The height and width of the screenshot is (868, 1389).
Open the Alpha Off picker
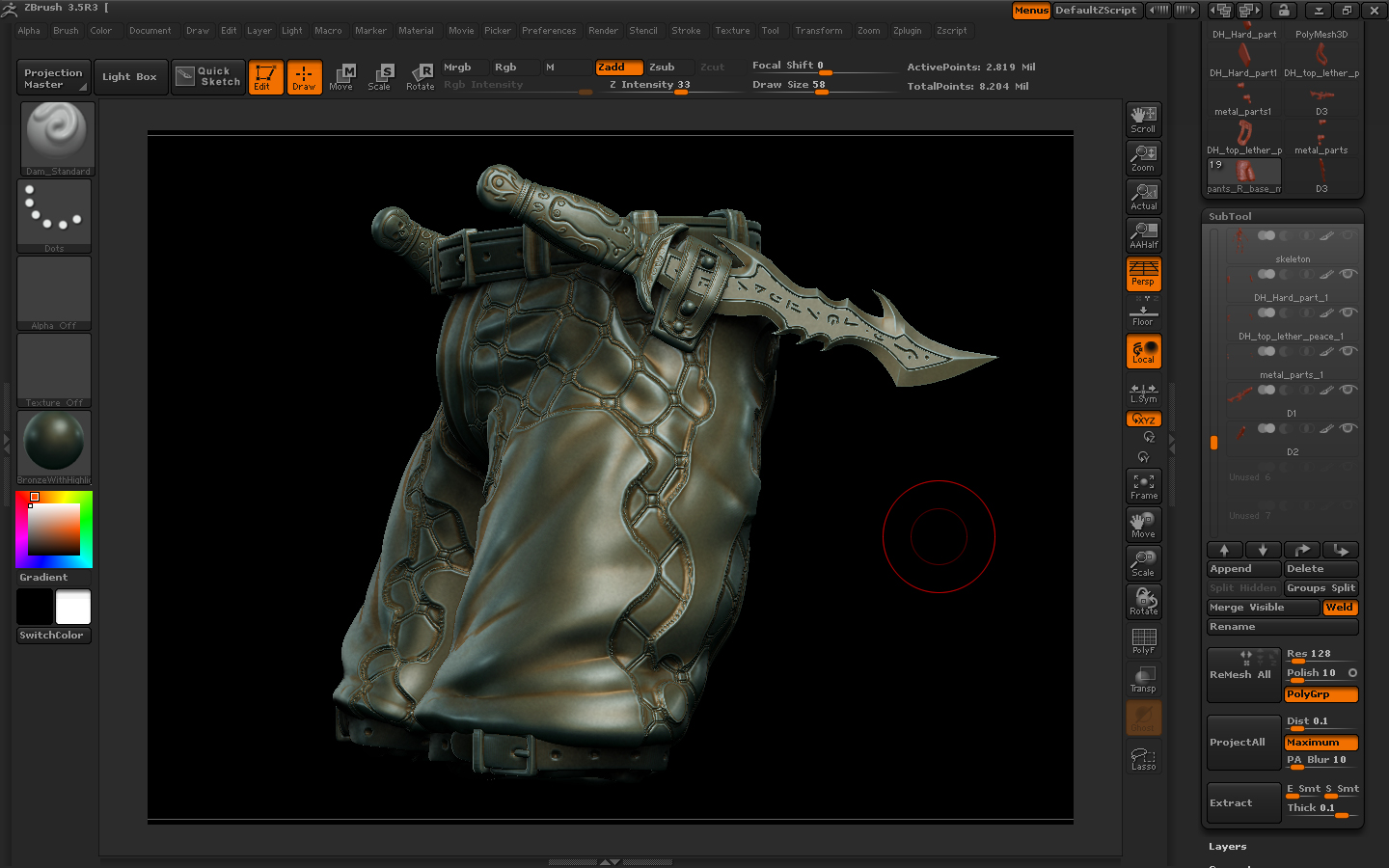56,293
